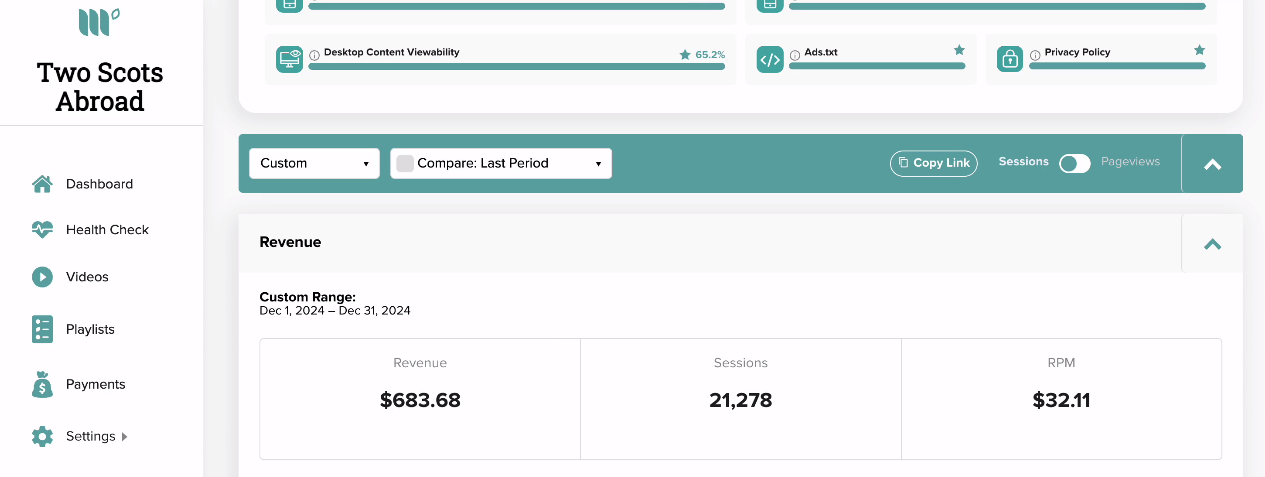Collapse the teal filter bar chevron
This screenshot has width=1265, height=477.
[x=1212, y=164]
